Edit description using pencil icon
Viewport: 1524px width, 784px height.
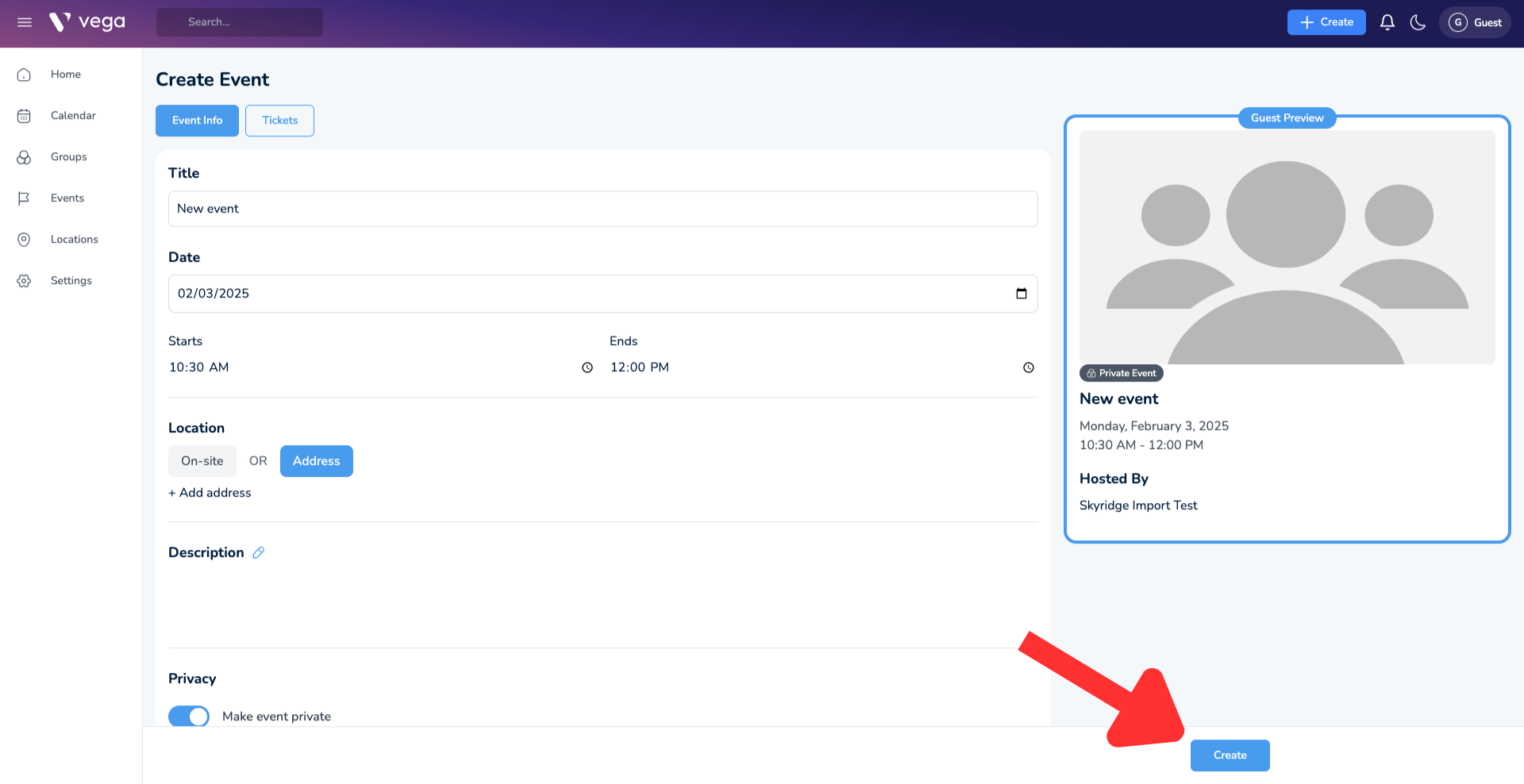pos(258,553)
